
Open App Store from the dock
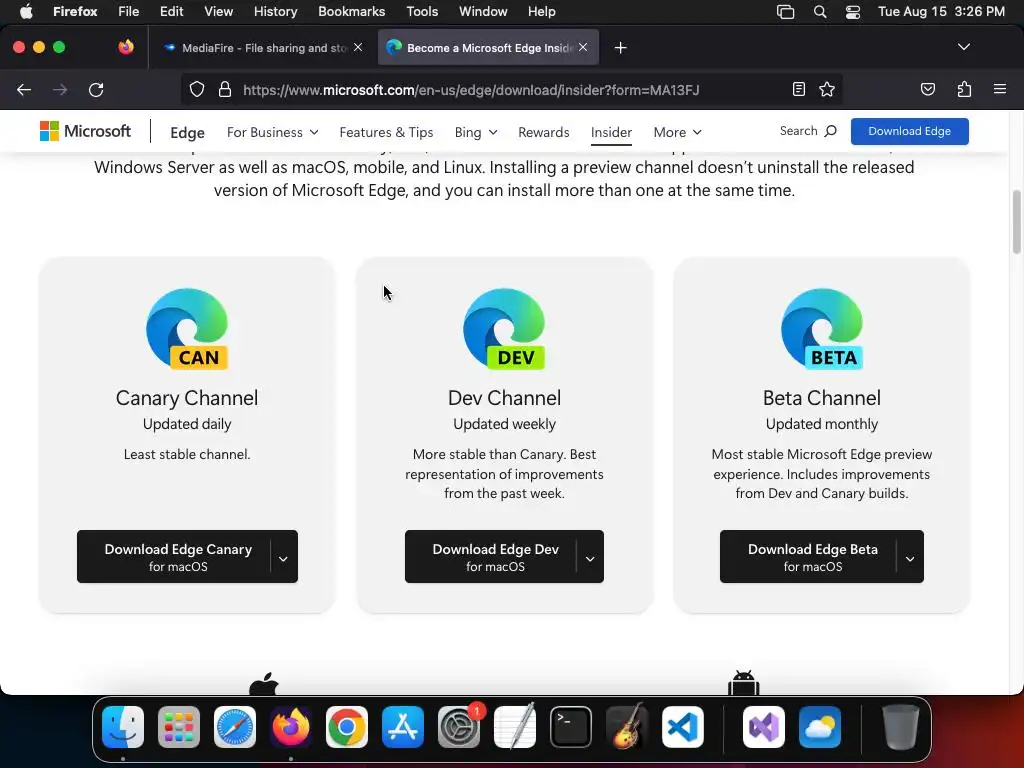[403, 727]
